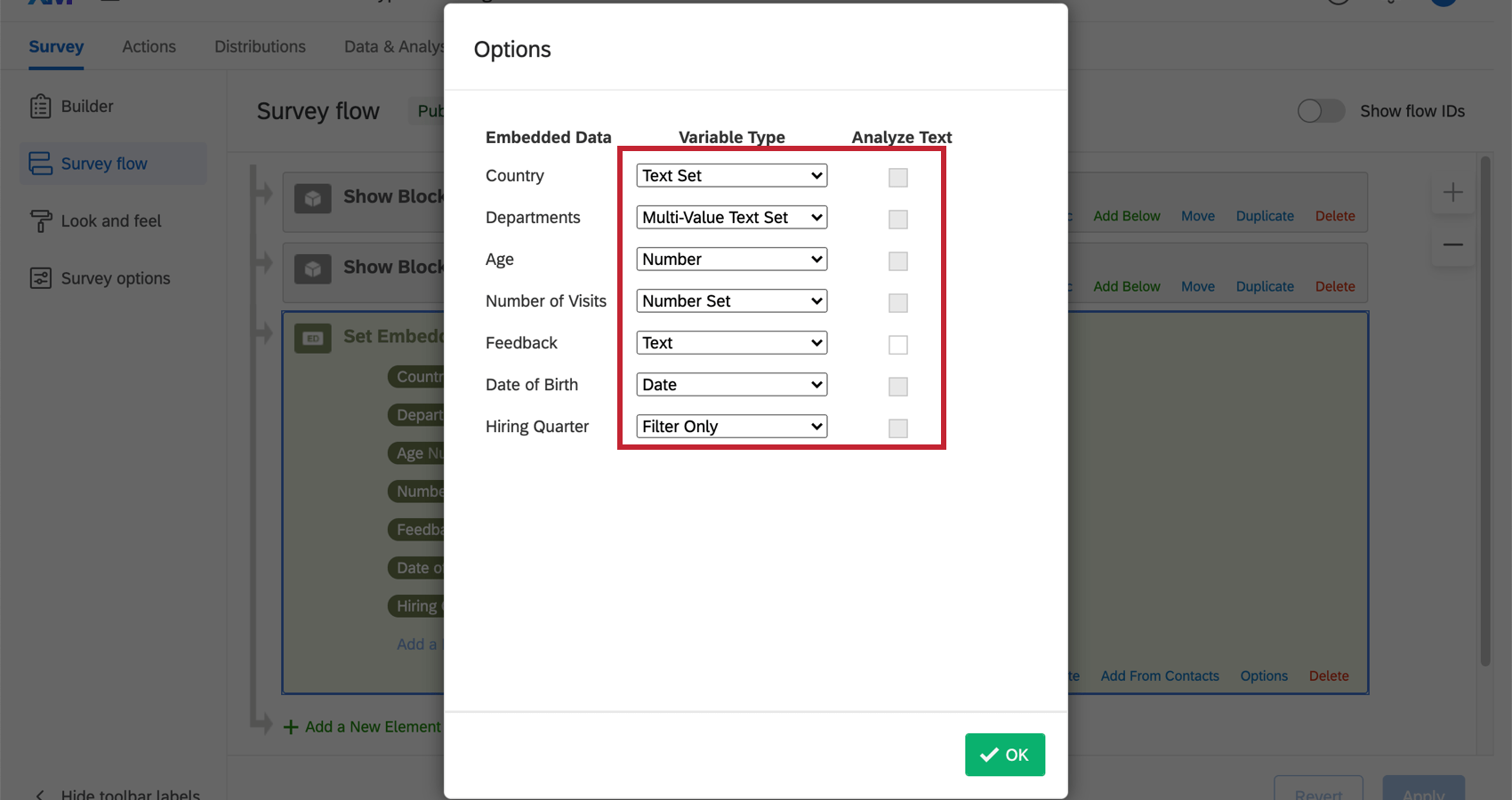Viewport: 1512px width, 800px height.
Task: Click the Add From Contacts link
Action: click(x=1160, y=676)
